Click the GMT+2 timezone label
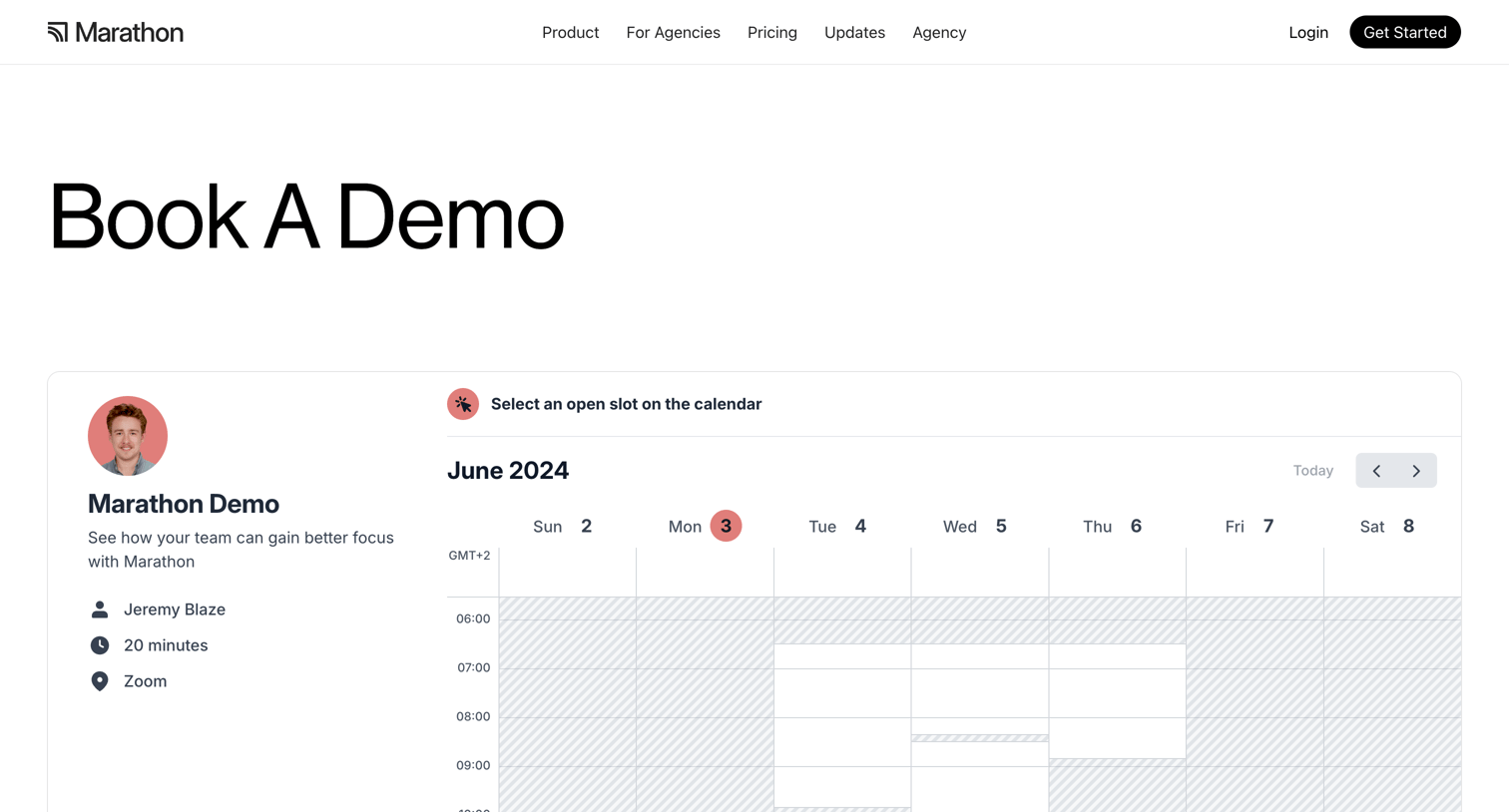The image size is (1509, 812). [469, 556]
